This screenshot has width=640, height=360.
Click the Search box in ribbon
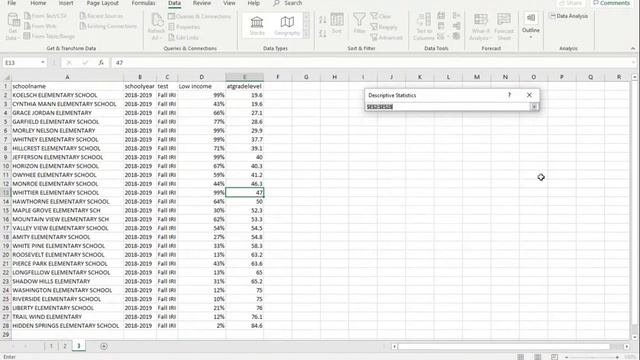(288, 3)
